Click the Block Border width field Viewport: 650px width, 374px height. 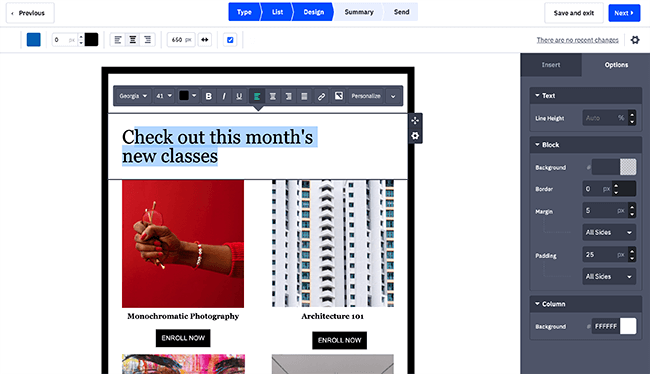click(x=597, y=189)
